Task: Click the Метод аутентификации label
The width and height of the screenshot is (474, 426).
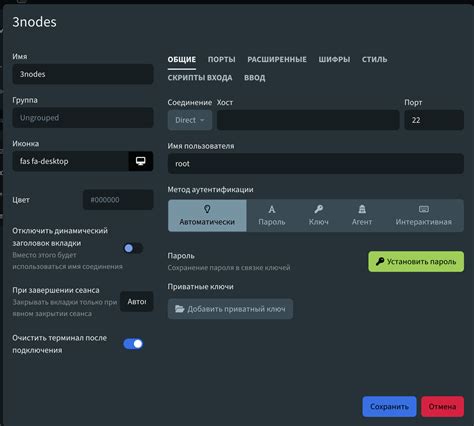Action: [x=210, y=190]
